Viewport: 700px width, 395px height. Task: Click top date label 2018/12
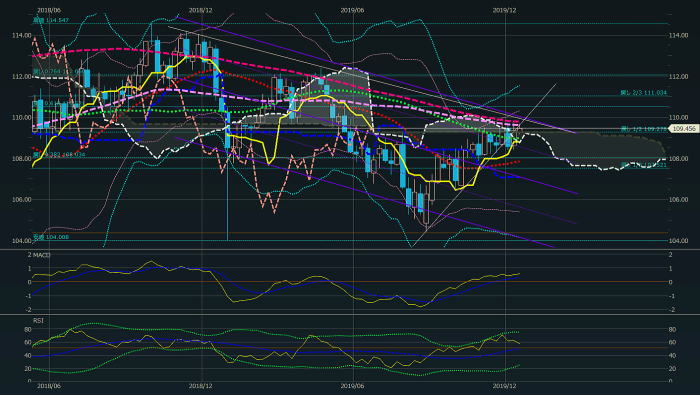201,10
